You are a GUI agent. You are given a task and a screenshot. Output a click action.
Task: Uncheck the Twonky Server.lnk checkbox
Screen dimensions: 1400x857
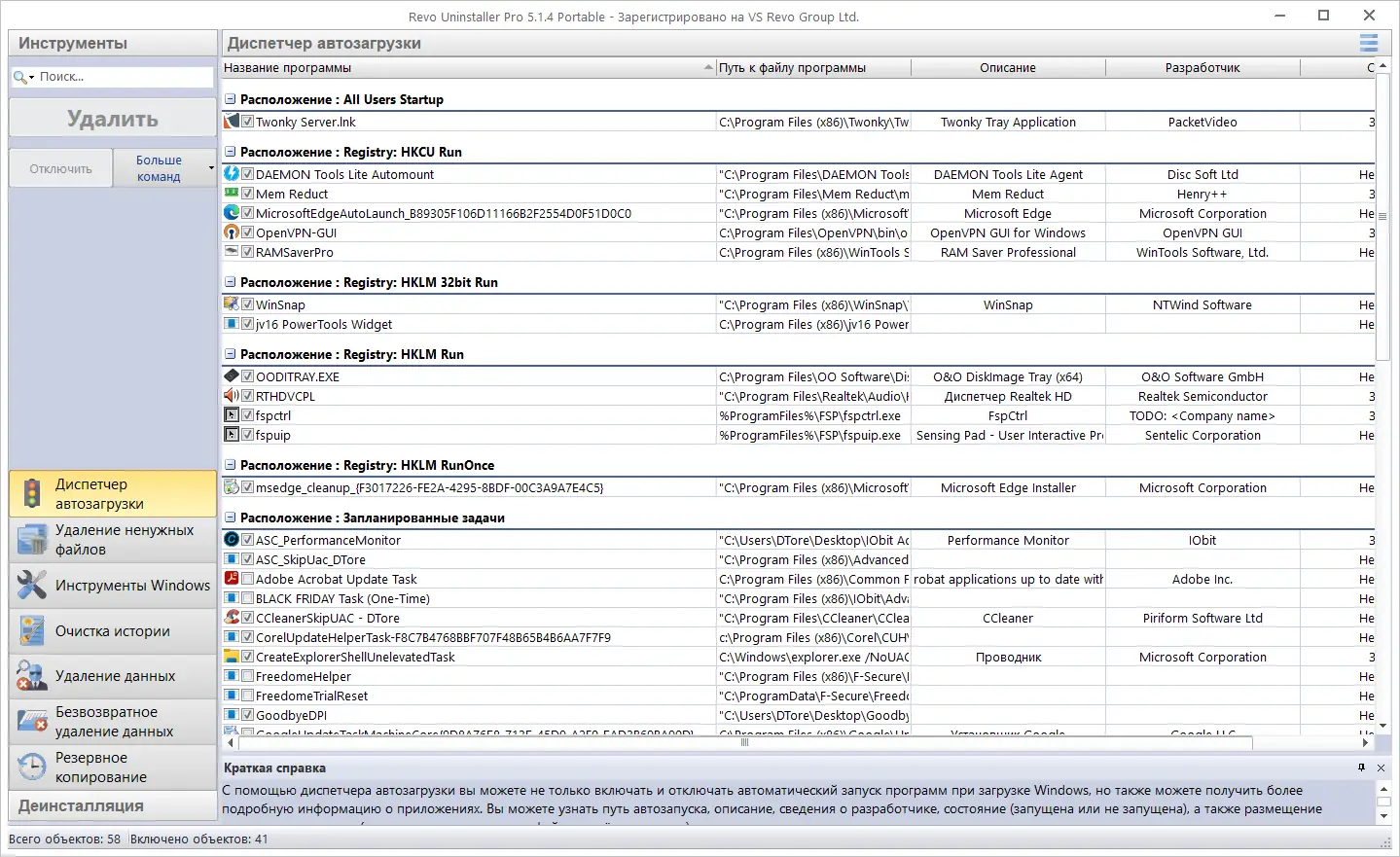point(248,122)
